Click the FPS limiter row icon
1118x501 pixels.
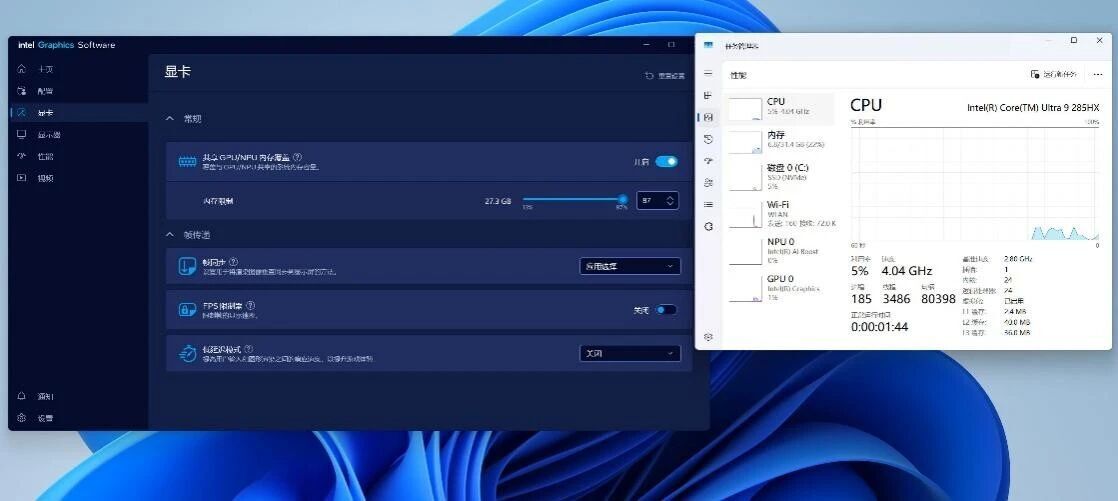coord(187,310)
